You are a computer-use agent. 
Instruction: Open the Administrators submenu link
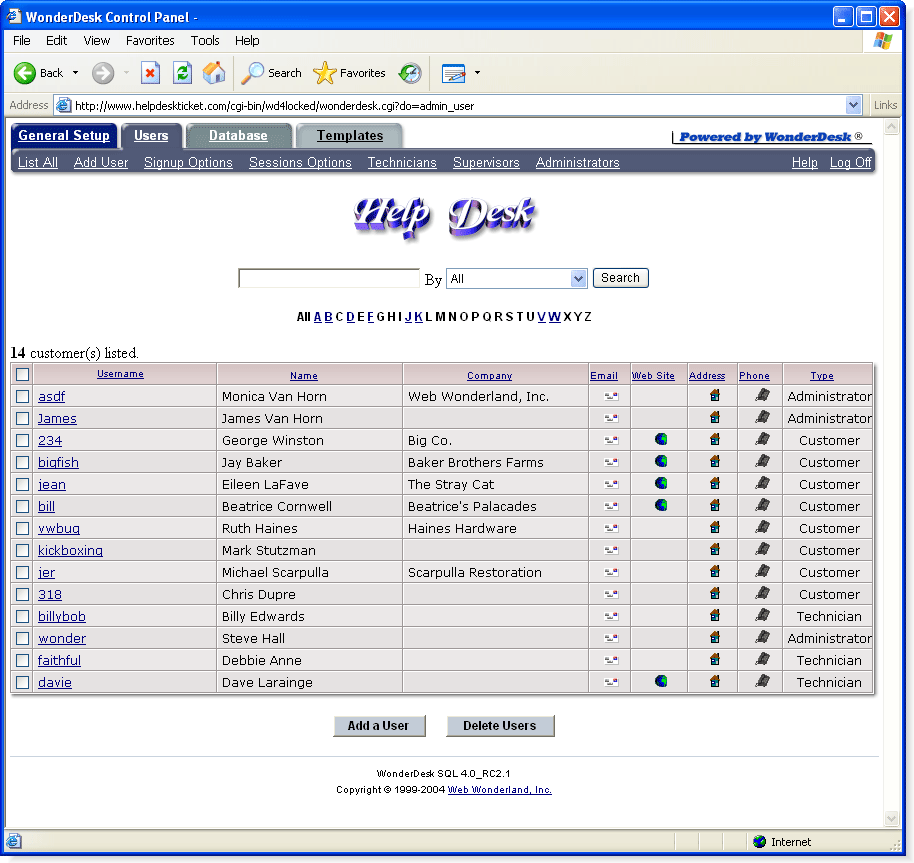(577, 163)
